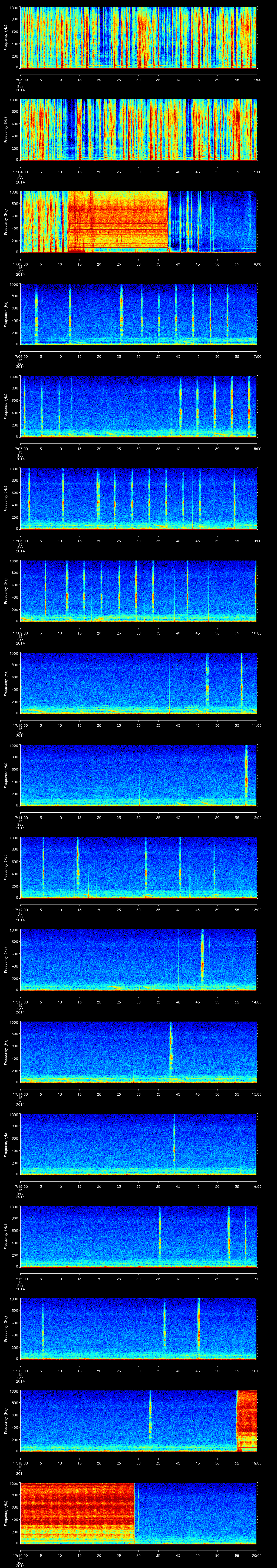
Task: Select the spectrogram panel starting at 17:03:00
Action: click(138, 38)
